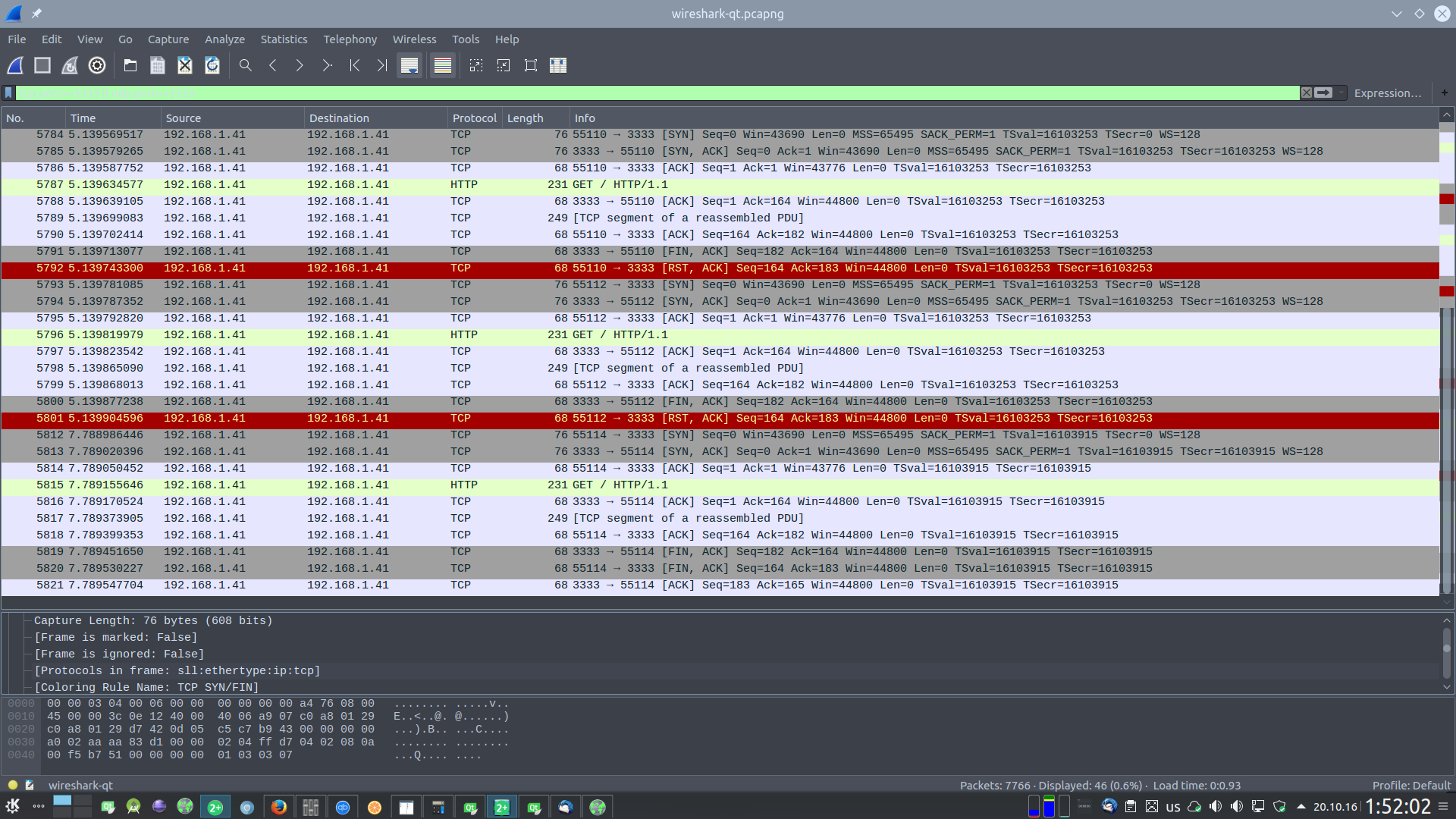Click the display filter bookmark icon

tap(8, 93)
